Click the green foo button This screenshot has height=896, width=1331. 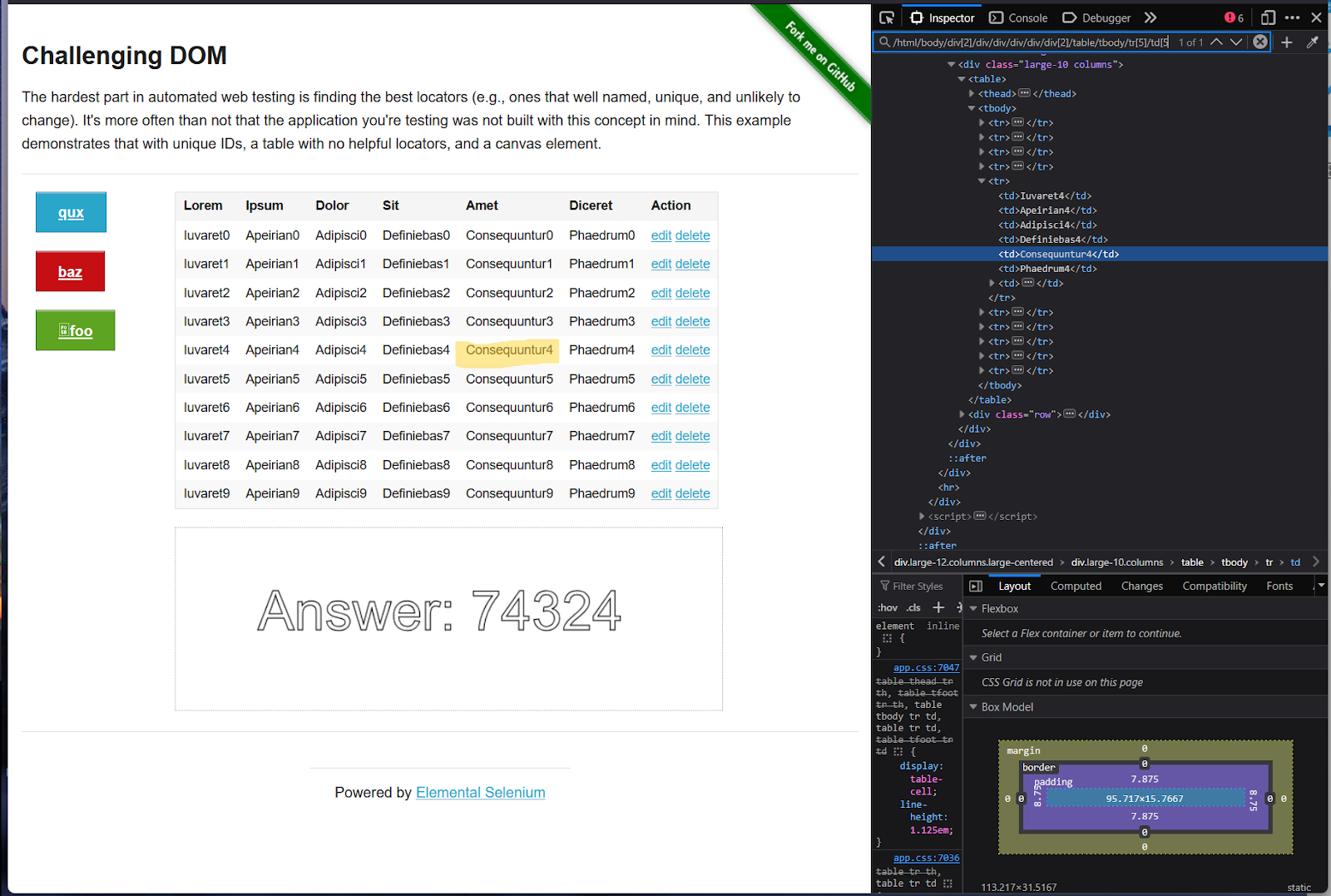tap(75, 330)
